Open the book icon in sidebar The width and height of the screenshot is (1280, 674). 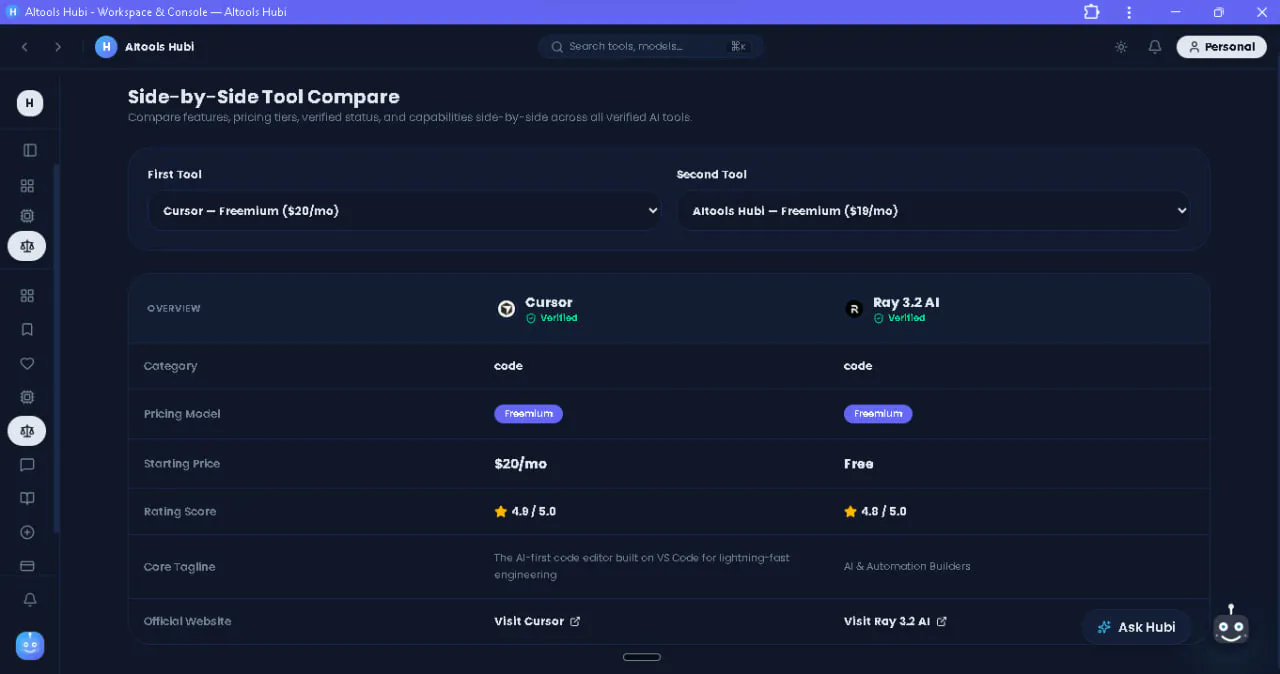point(27,498)
